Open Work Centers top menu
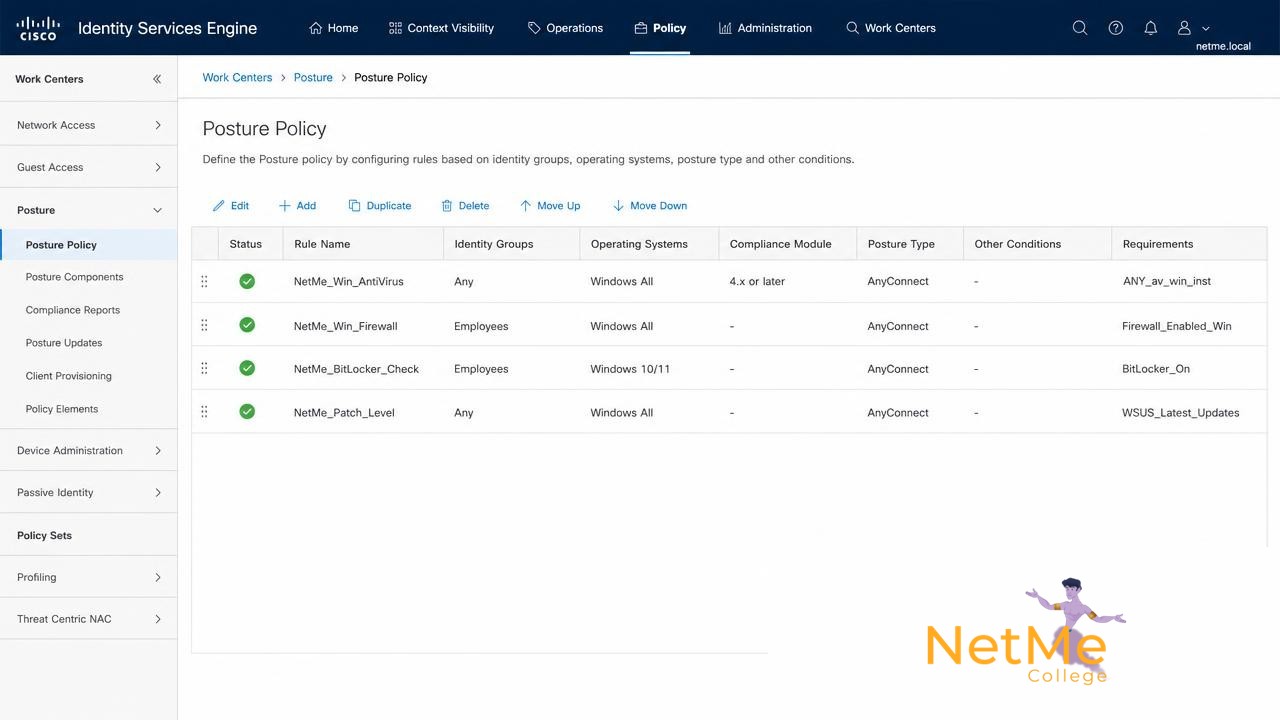1280x720 pixels. pos(891,28)
